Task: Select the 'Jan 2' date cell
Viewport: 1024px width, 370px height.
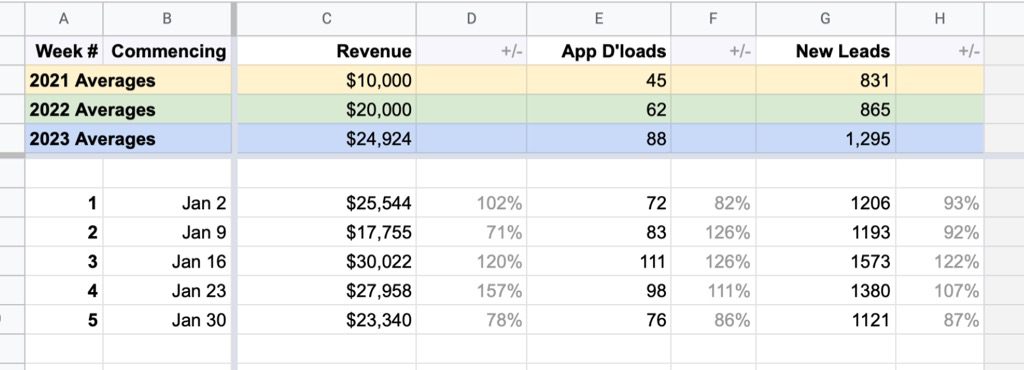Action: (x=167, y=203)
